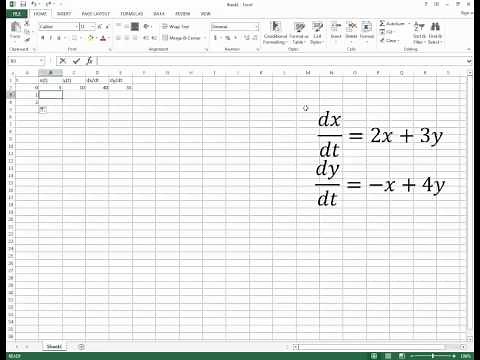480x360 pixels.
Task: Confirm the cell entry with checkmark
Action: [x=76, y=61]
